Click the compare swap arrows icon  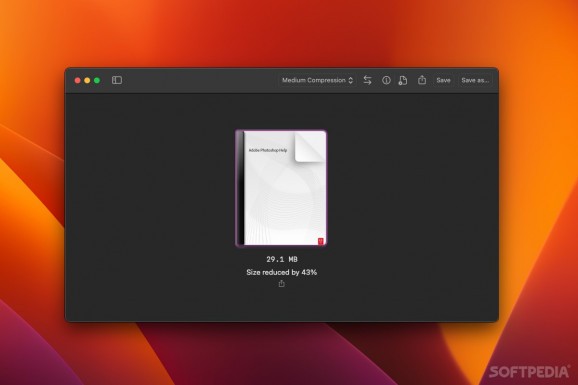368,80
